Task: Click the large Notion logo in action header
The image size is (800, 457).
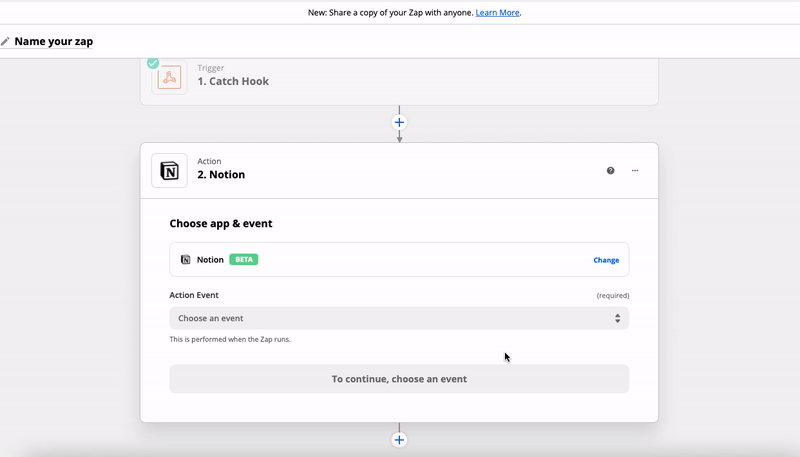Action: (x=169, y=171)
